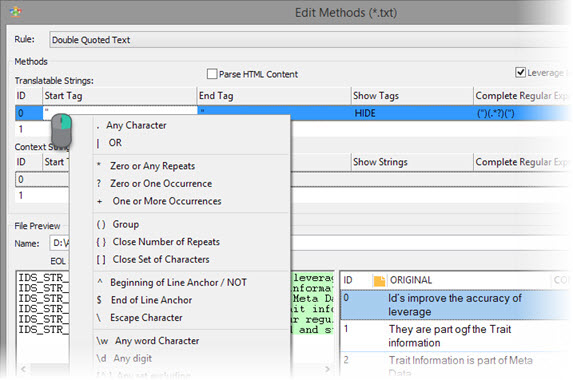Pick Escape Character from the menu
Viewport: 573px width, 380px height.
pyautogui.click(x=146, y=318)
